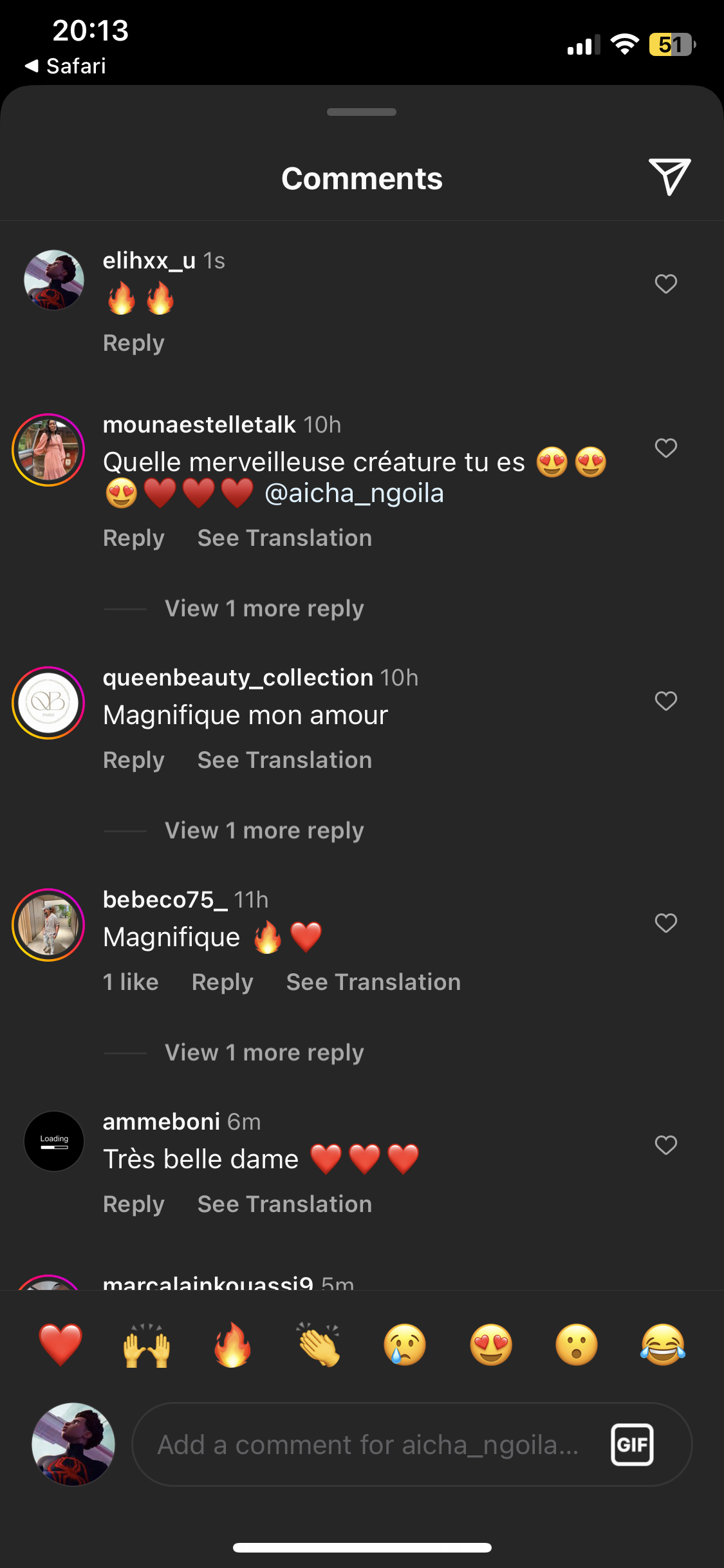The image size is (724, 1568).
Task: Insert the laughing tears quick emoji
Action: 663,1345
